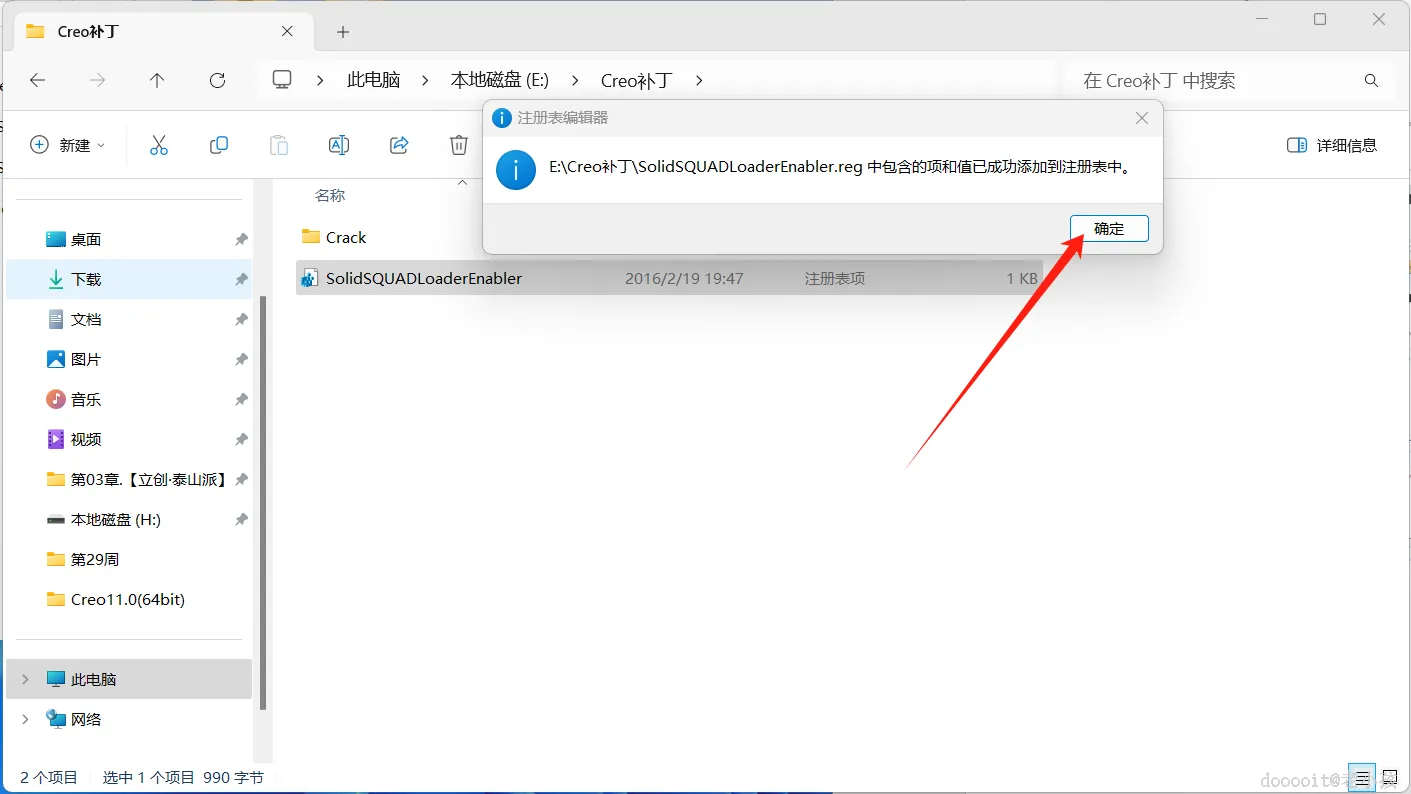This screenshot has height=794, width=1411.
Task: Click the PC monitor icon in address bar
Action: point(283,80)
